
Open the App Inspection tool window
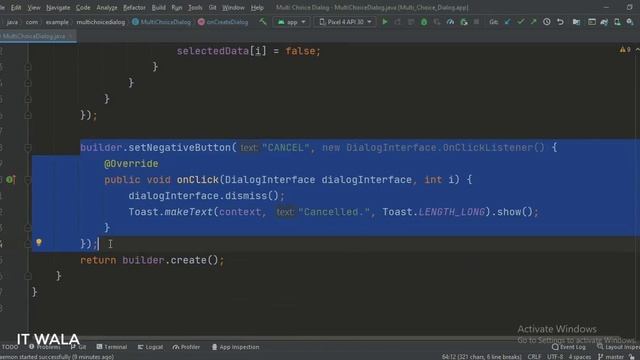[236, 347]
